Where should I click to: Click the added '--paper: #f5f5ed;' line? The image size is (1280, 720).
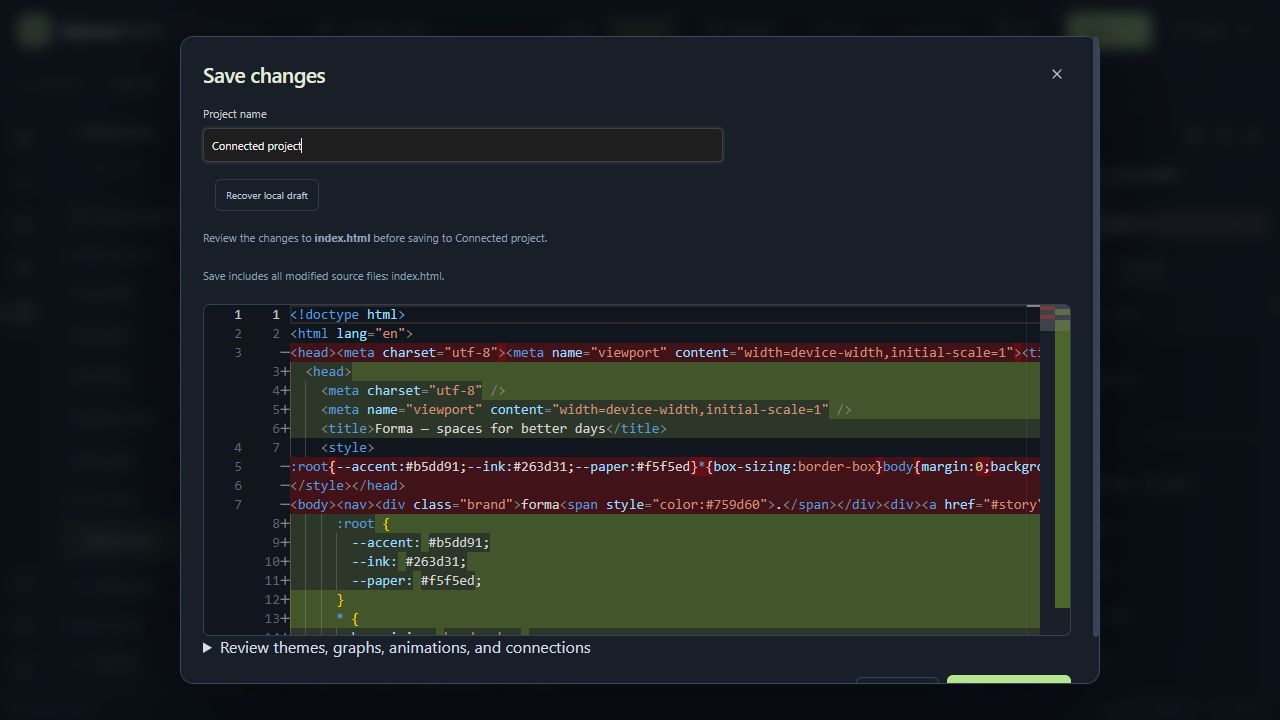point(665,581)
